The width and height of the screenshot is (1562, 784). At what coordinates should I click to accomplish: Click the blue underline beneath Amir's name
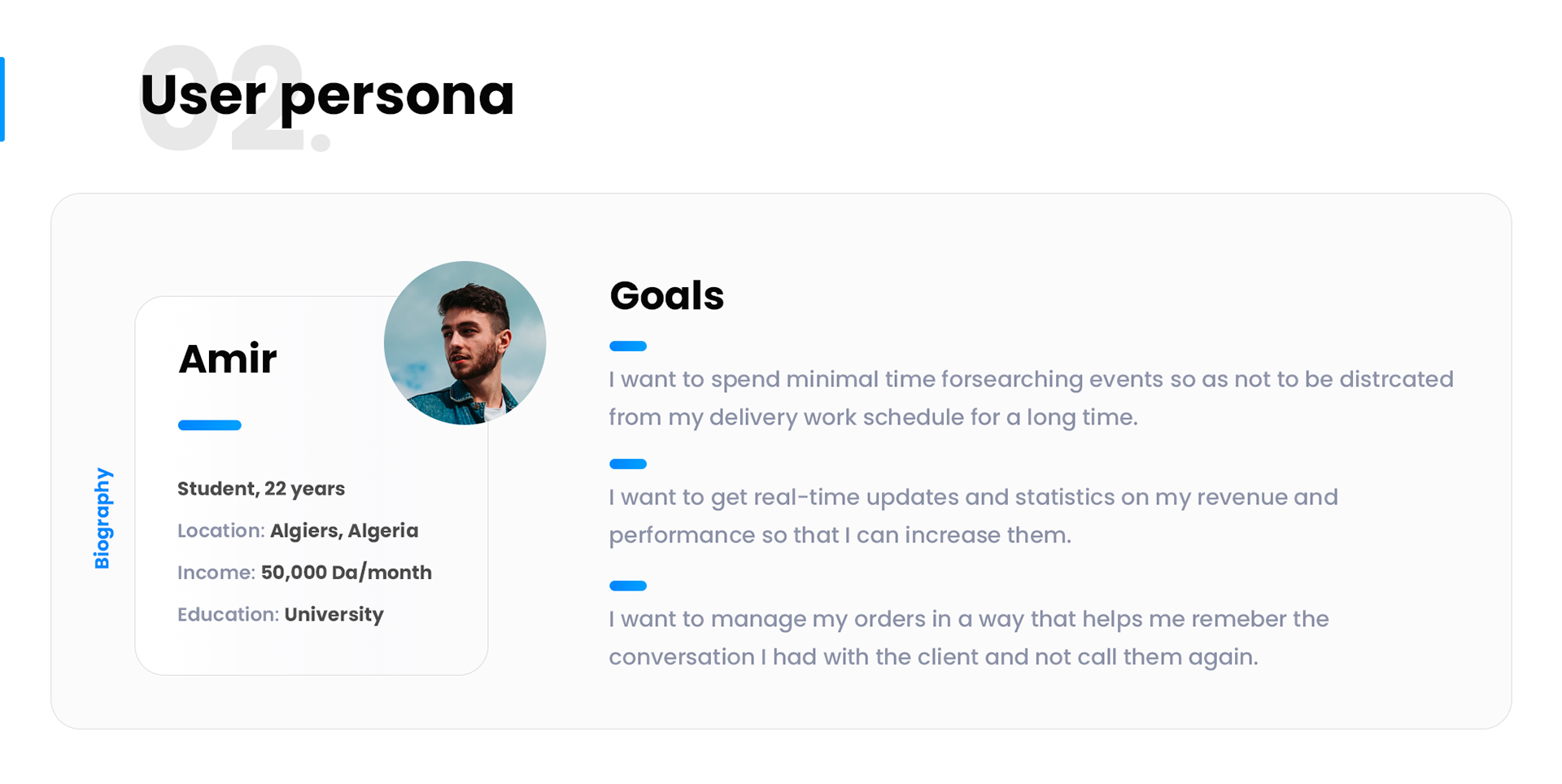[210, 425]
